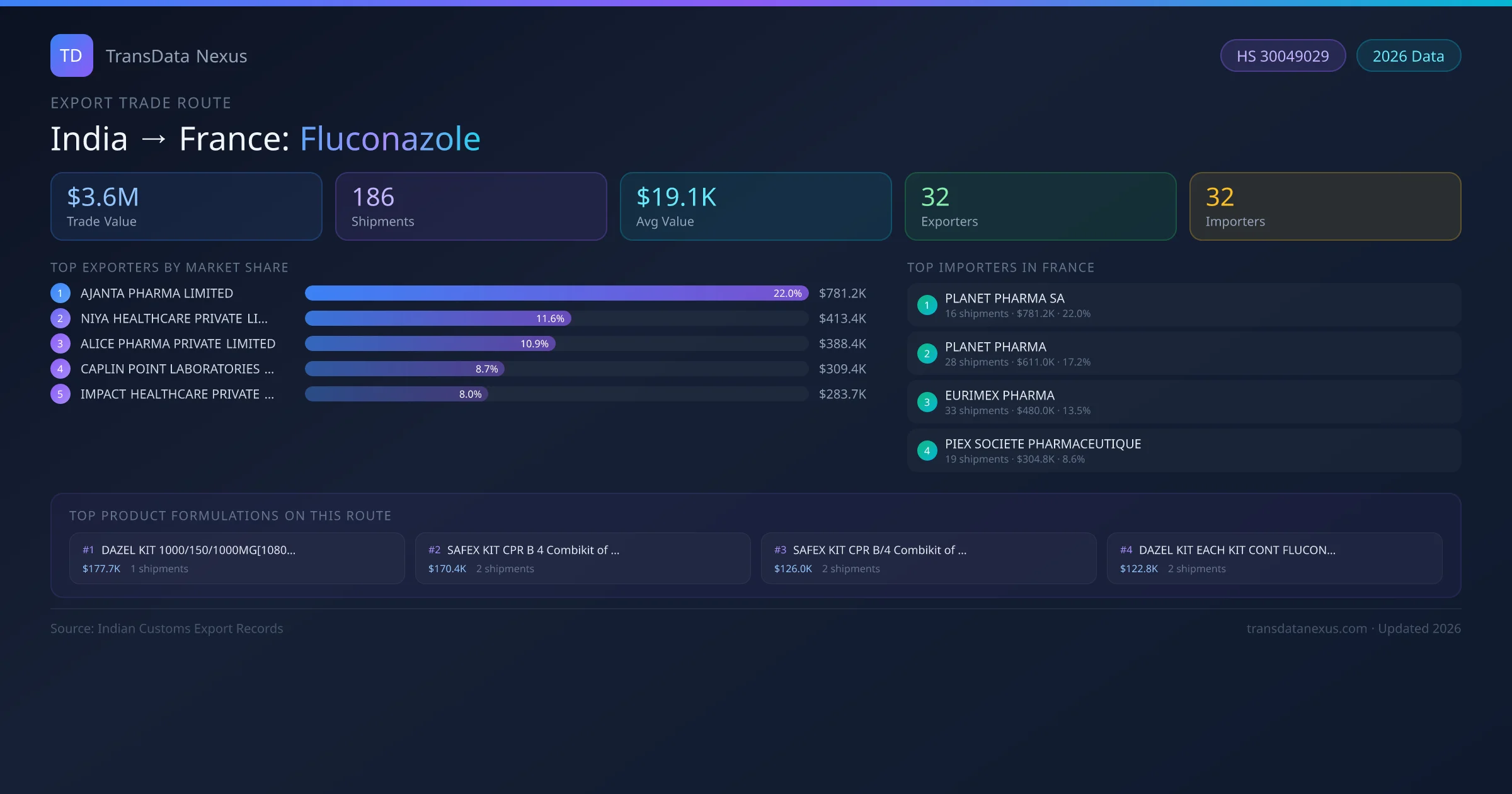Click the $19.1K Avg Value card
1512x794 pixels.
point(755,206)
